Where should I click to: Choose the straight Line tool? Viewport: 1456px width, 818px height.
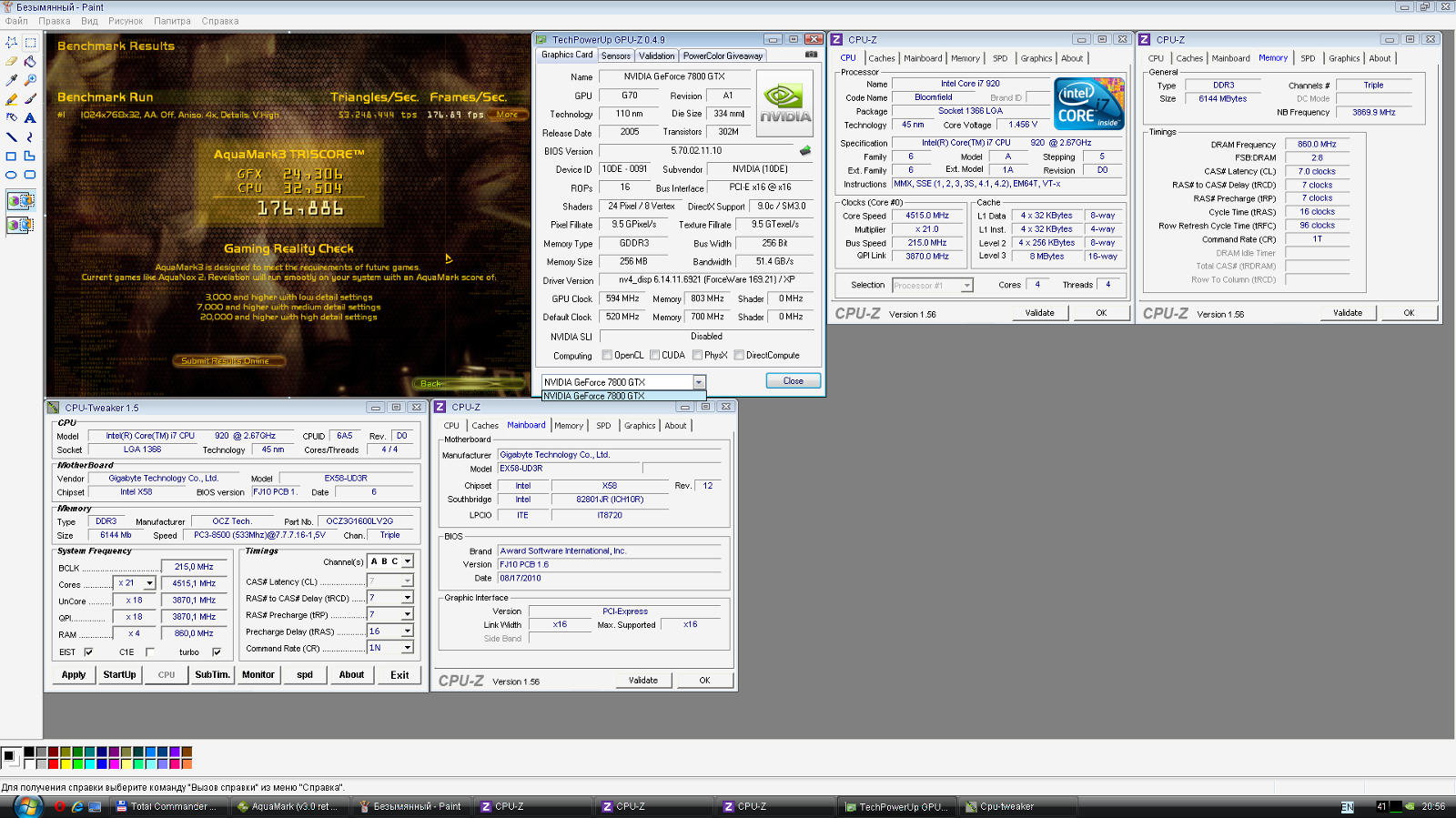pyautogui.click(x=12, y=136)
